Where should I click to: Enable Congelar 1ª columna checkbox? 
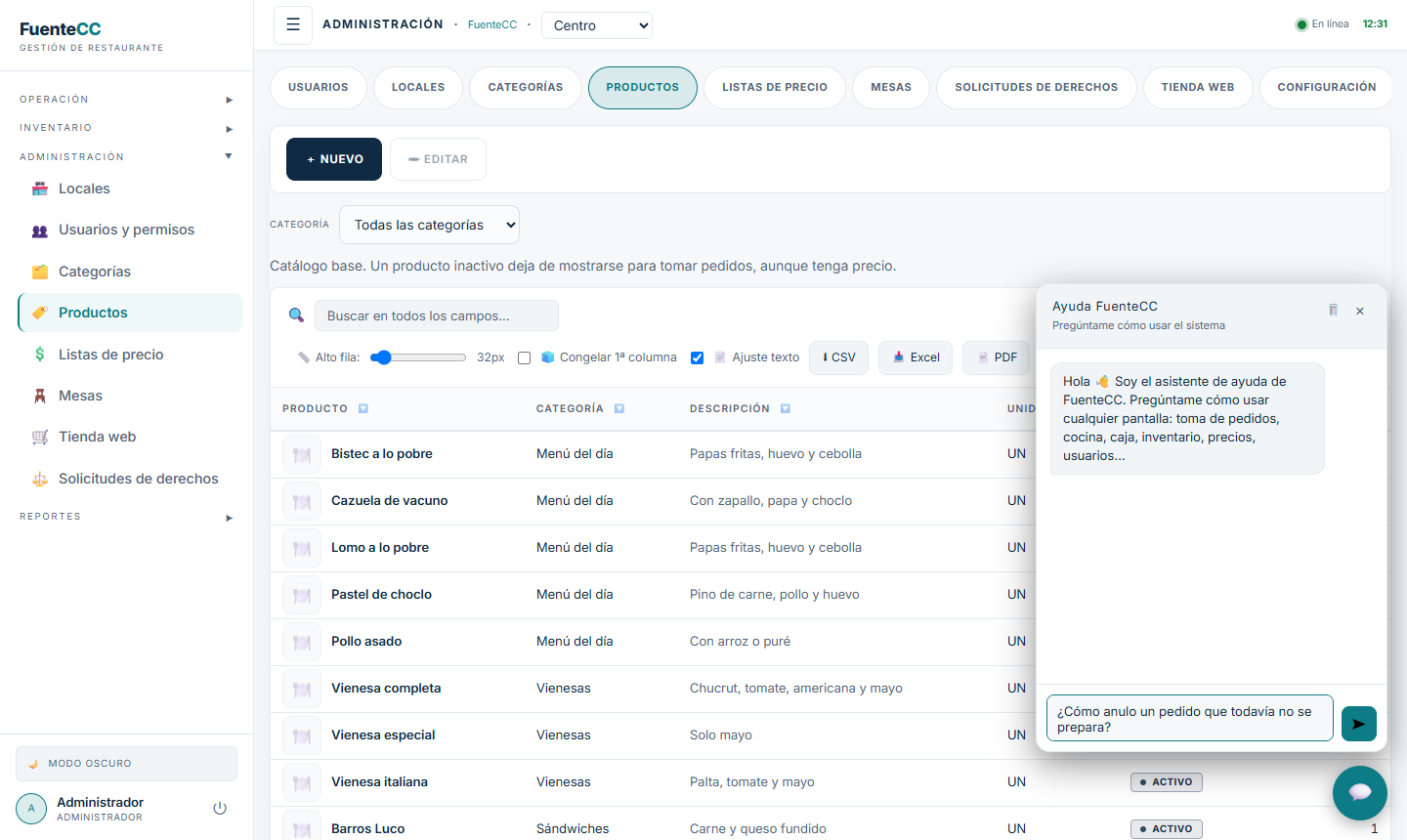click(x=524, y=357)
